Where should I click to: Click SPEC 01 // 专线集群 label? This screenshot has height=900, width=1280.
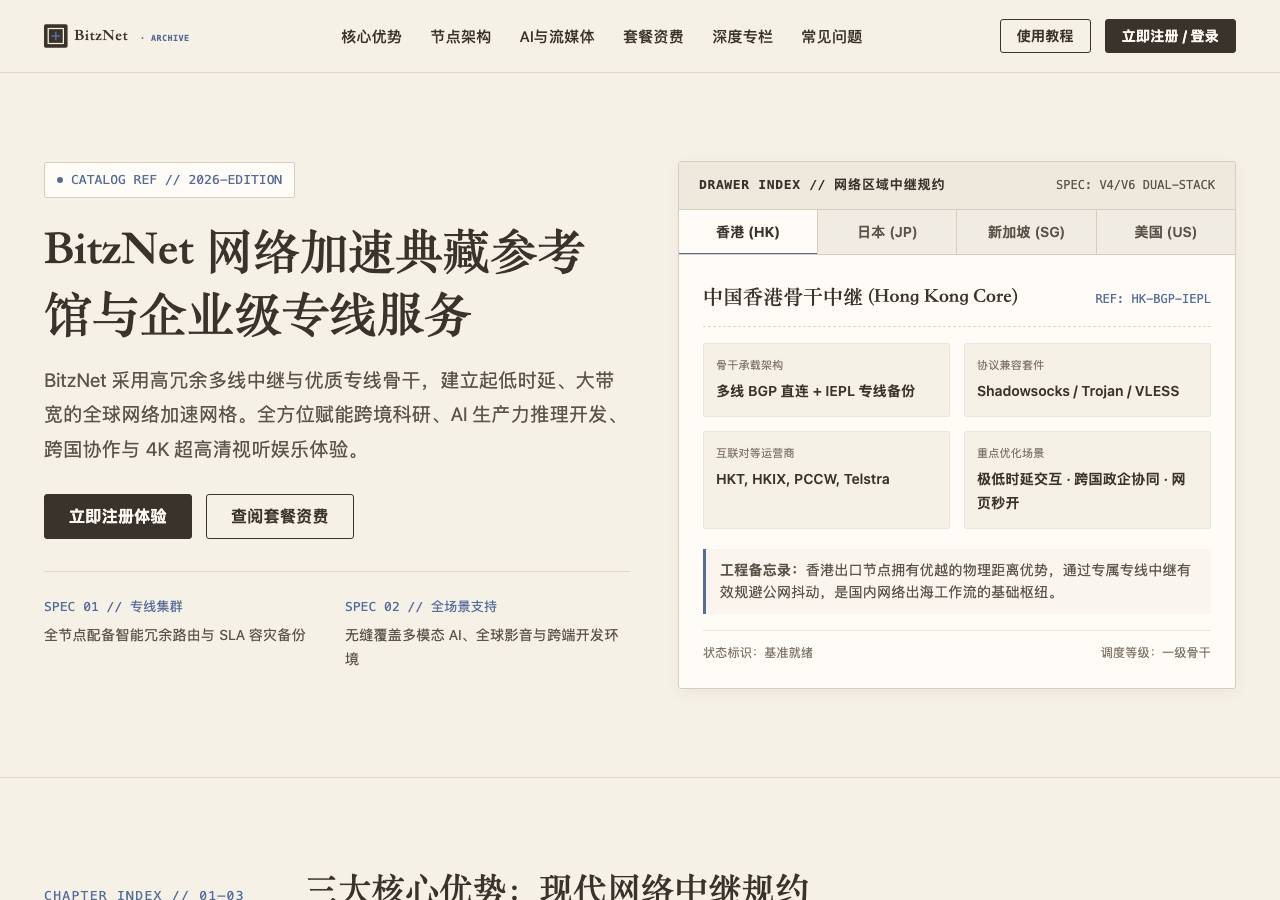pyautogui.click(x=113, y=606)
